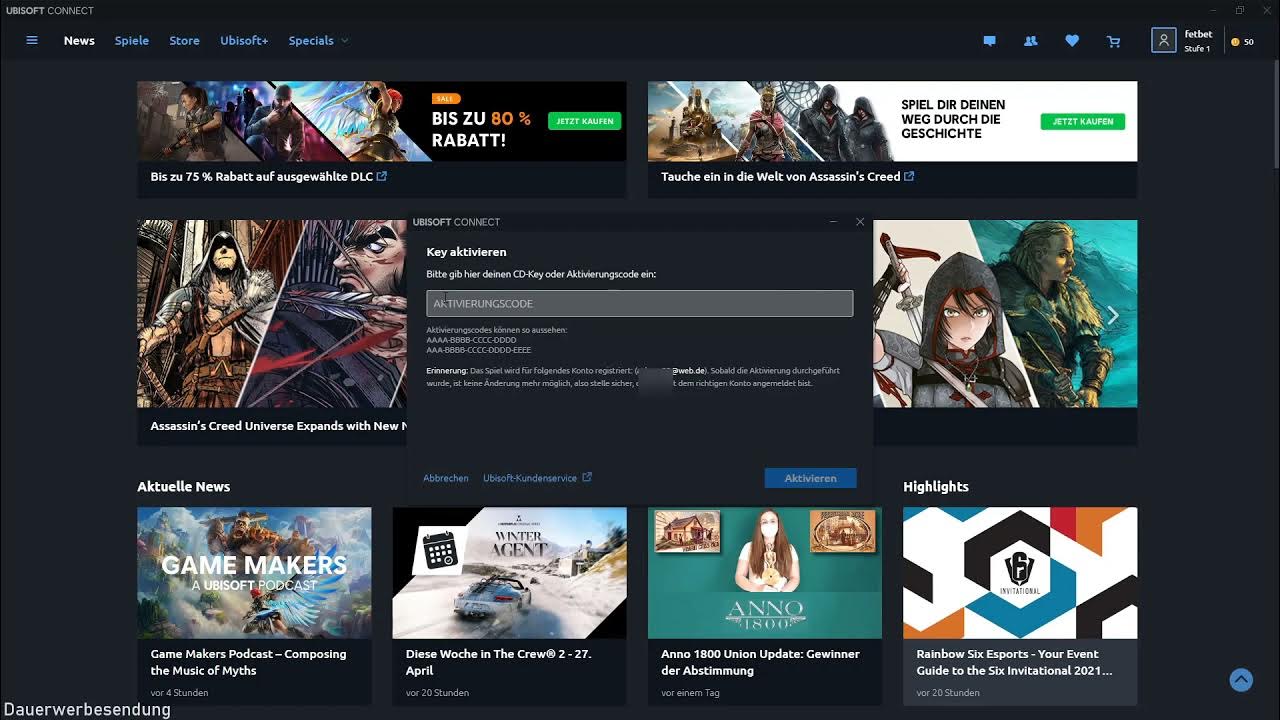Image resolution: width=1280 pixels, height=720 pixels.
Task: Click the Aktuelle News heading
Action: pyautogui.click(x=184, y=486)
